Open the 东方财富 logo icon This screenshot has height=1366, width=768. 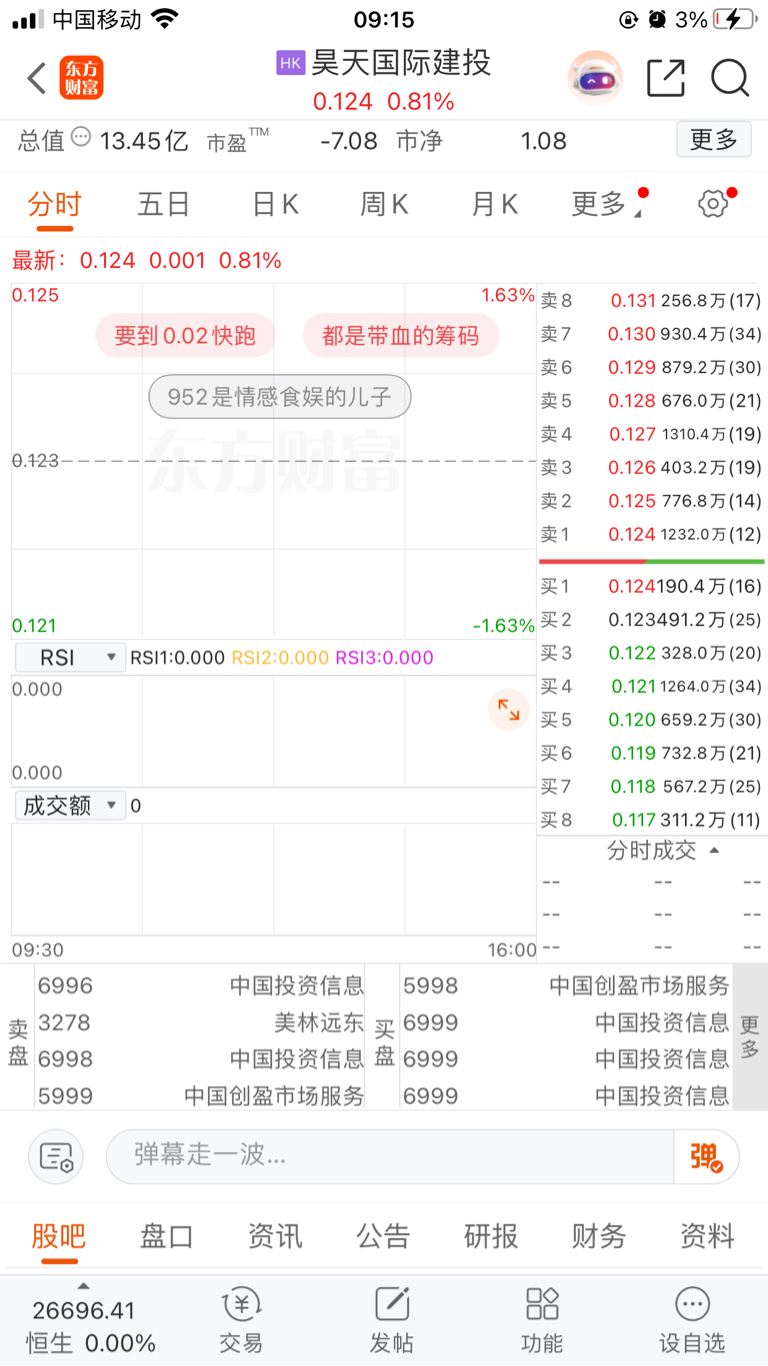tap(81, 78)
